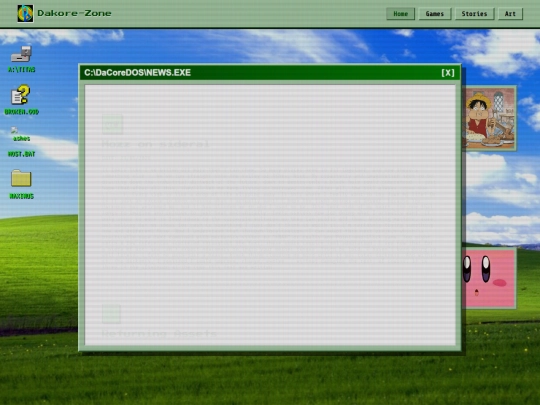The image size is (540, 405).
Task: Click the broken ashes image icon
Action: (x=14, y=130)
